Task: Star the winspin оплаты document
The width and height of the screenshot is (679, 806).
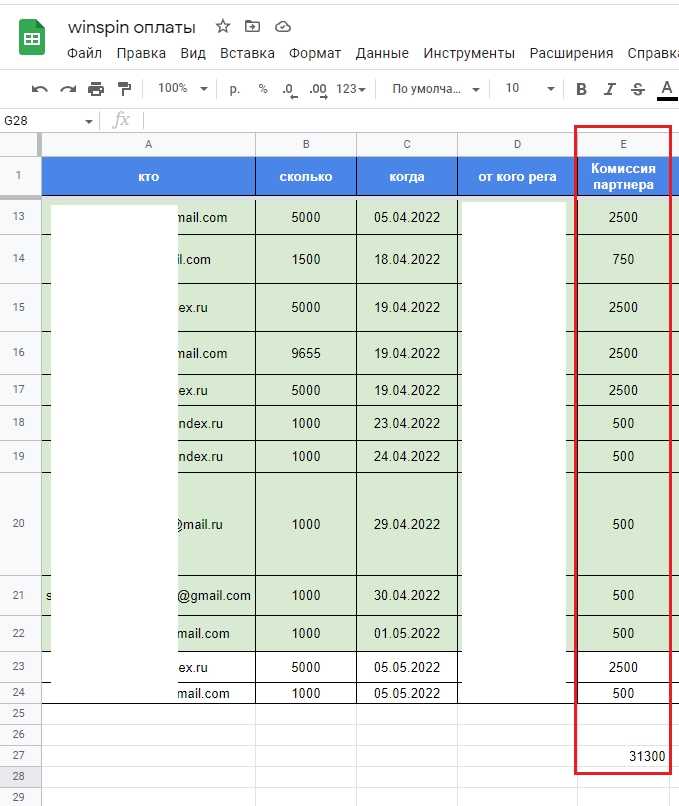Action: (222, 26)
